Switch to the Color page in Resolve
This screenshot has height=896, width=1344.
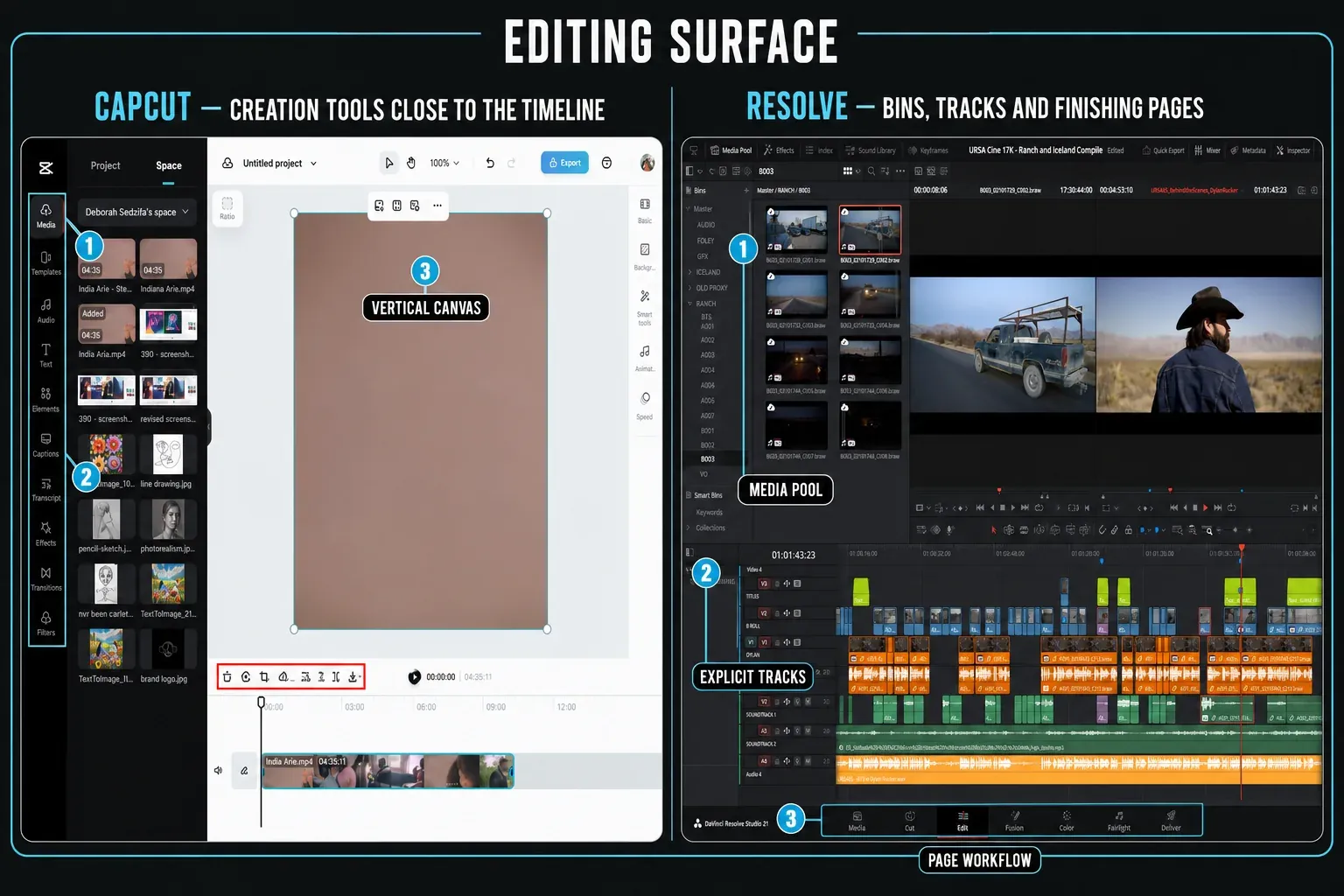1067,820
